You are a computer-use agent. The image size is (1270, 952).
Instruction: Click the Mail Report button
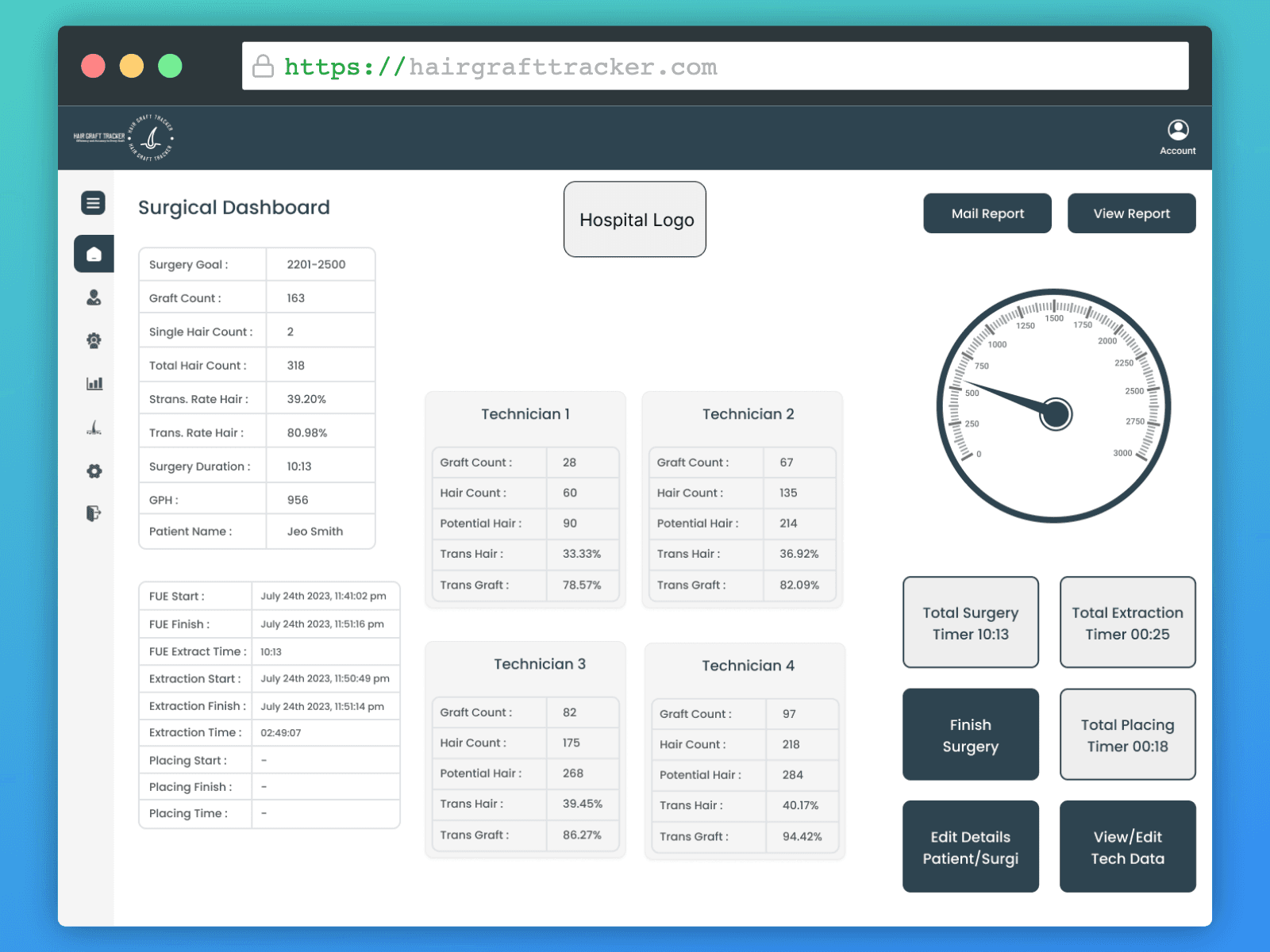click(x=987, y=213)
